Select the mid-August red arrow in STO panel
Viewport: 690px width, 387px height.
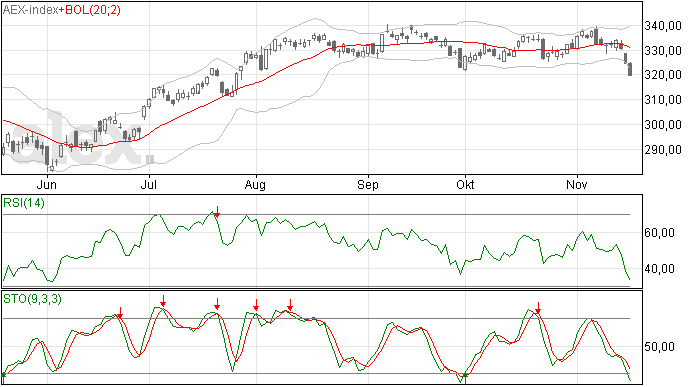[290, 305]
